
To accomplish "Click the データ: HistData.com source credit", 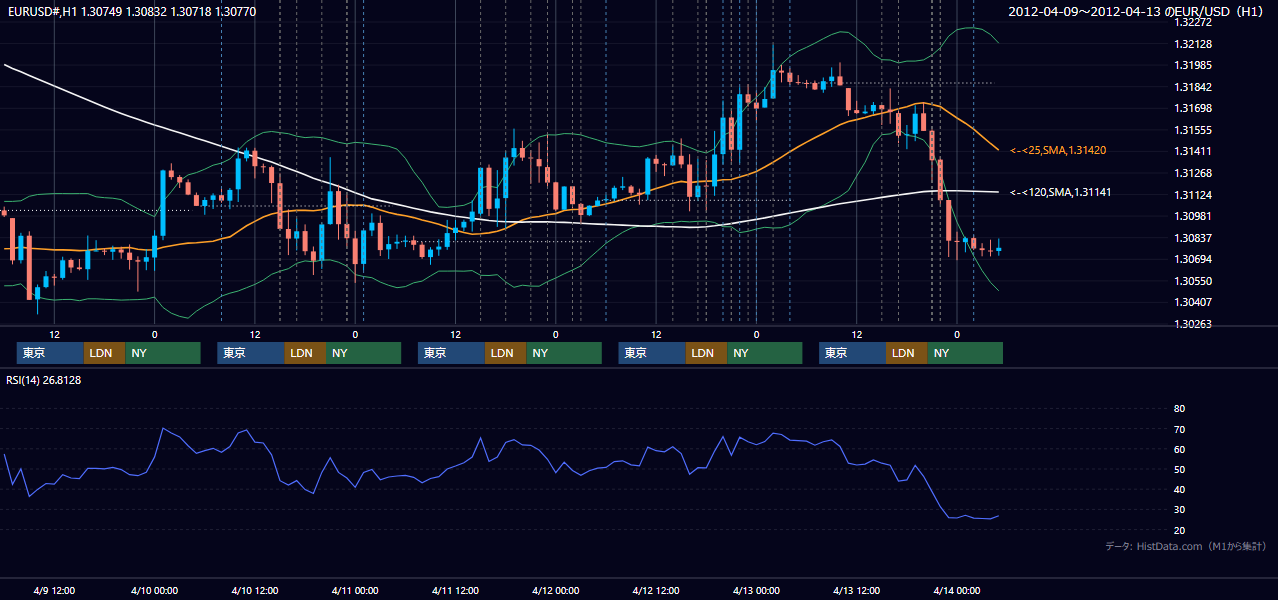I will 1186,546.
